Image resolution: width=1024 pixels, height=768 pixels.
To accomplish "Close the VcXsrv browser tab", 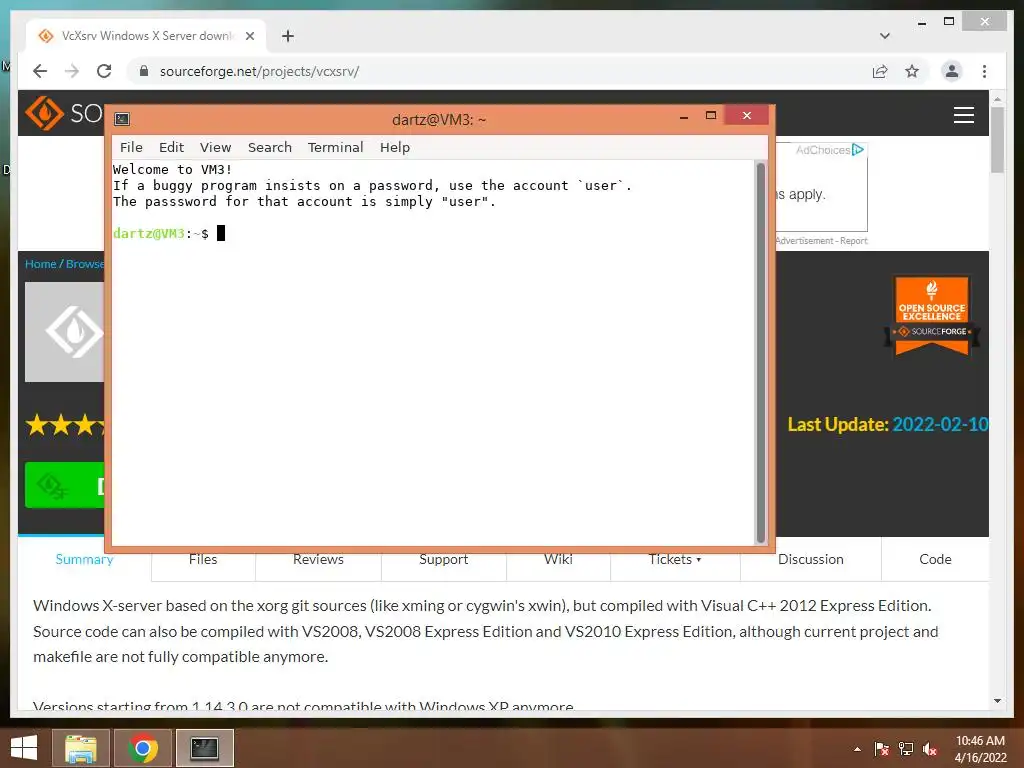I will pyautogui.click(x=249, y=36).
